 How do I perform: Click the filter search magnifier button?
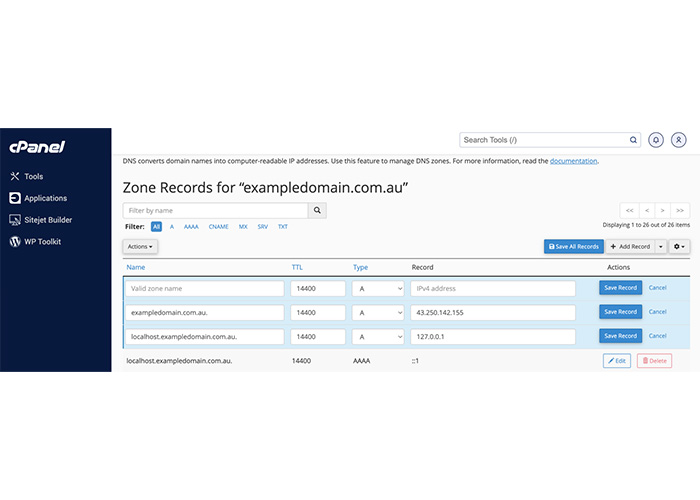click(x=317, y=211)
